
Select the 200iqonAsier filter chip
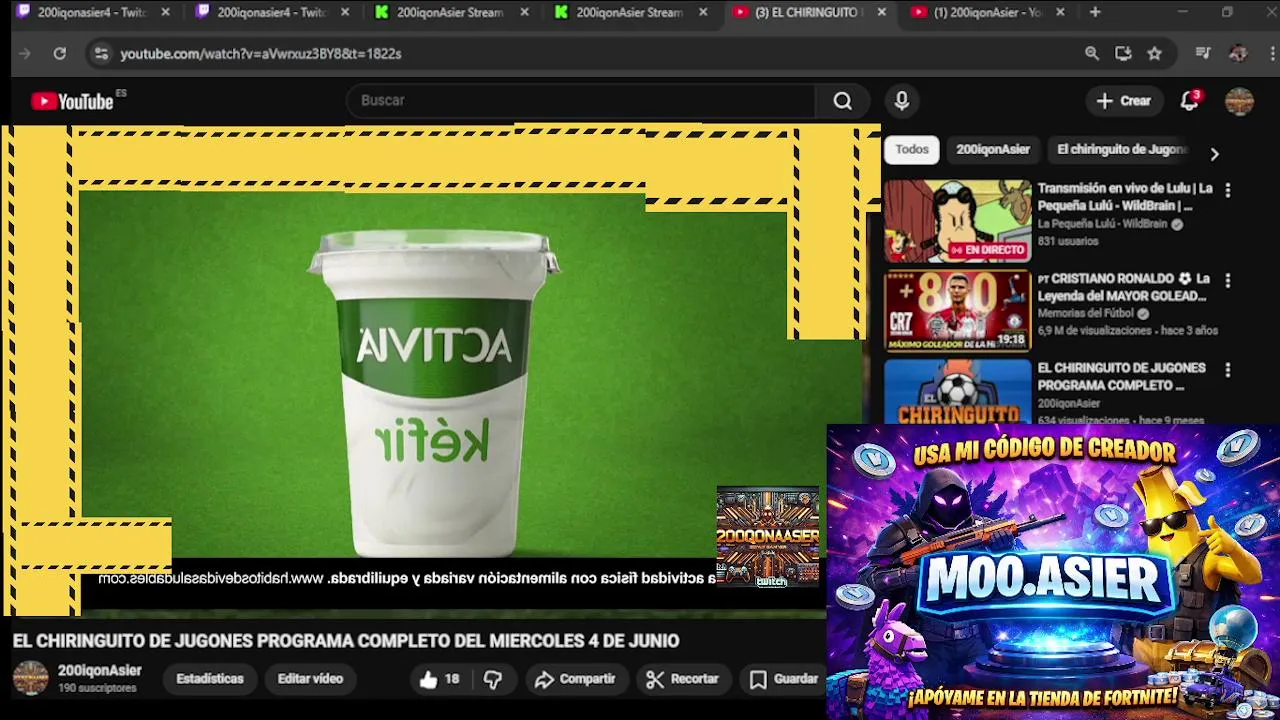992,149
